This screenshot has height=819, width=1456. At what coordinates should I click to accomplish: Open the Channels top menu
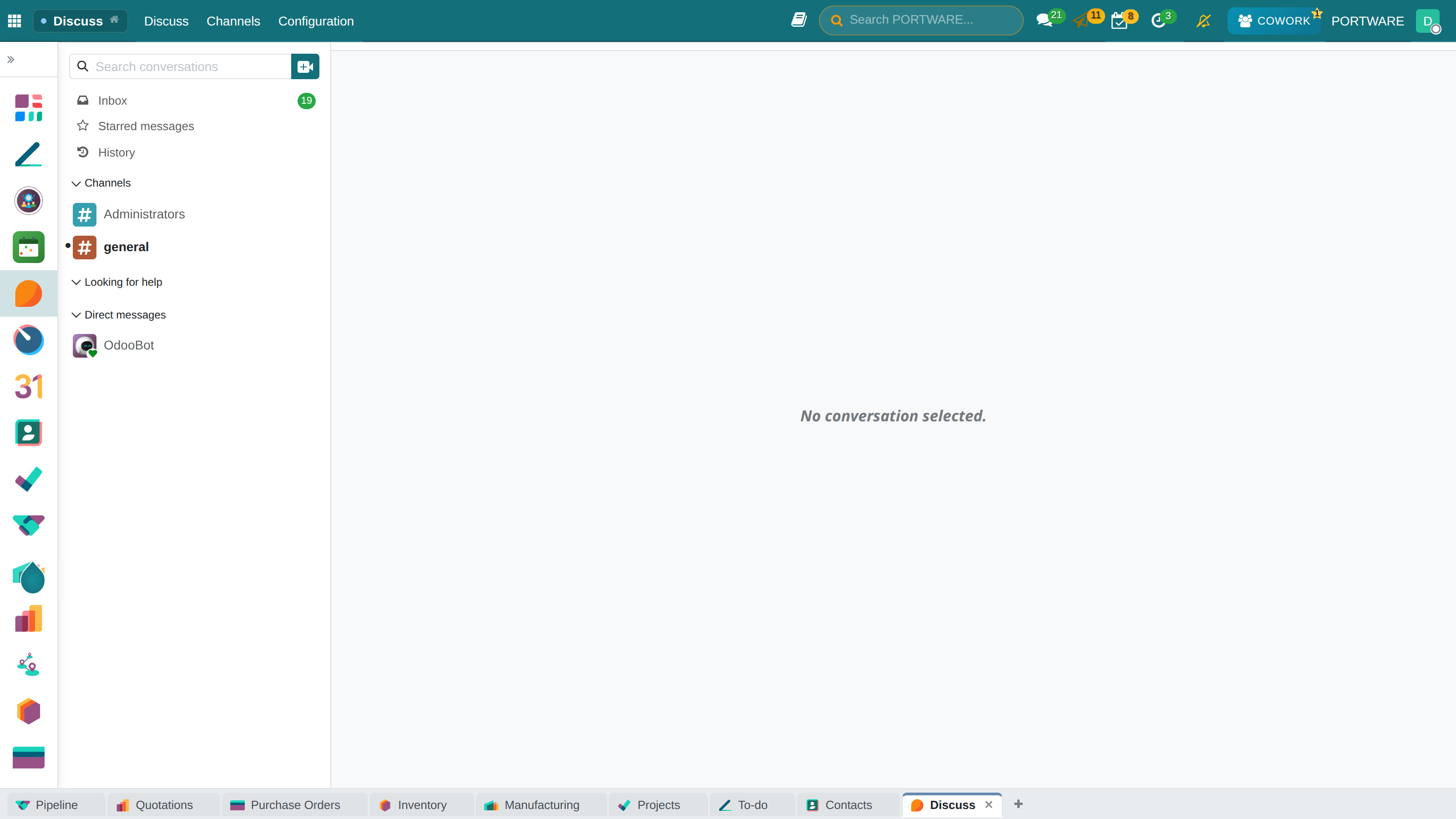coord(233,21)
